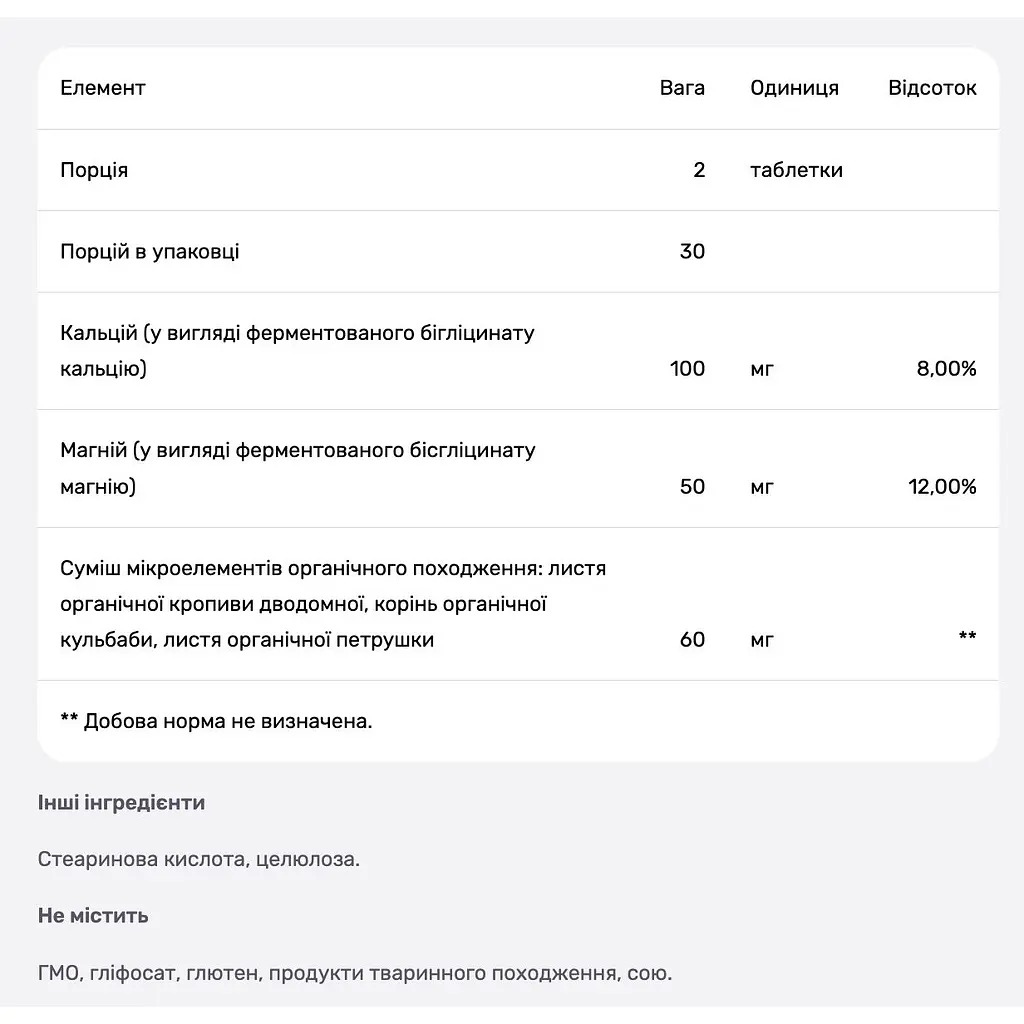Screen dimensions: 1024x1024
Task: Click the 12,00% magnesium percentage
Action: 942,487
